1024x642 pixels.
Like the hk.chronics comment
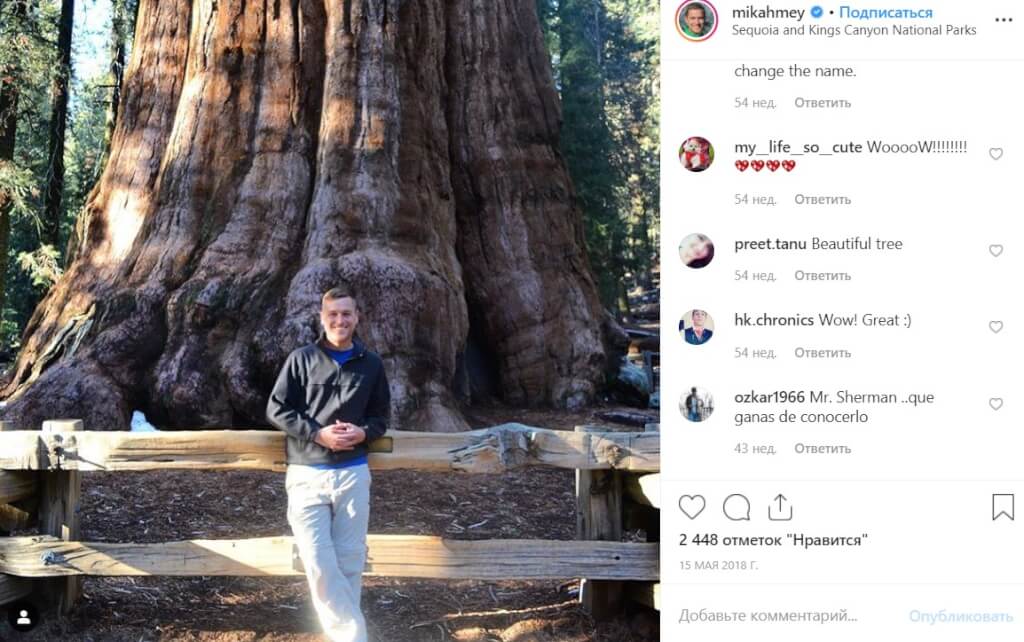(995, 327)
